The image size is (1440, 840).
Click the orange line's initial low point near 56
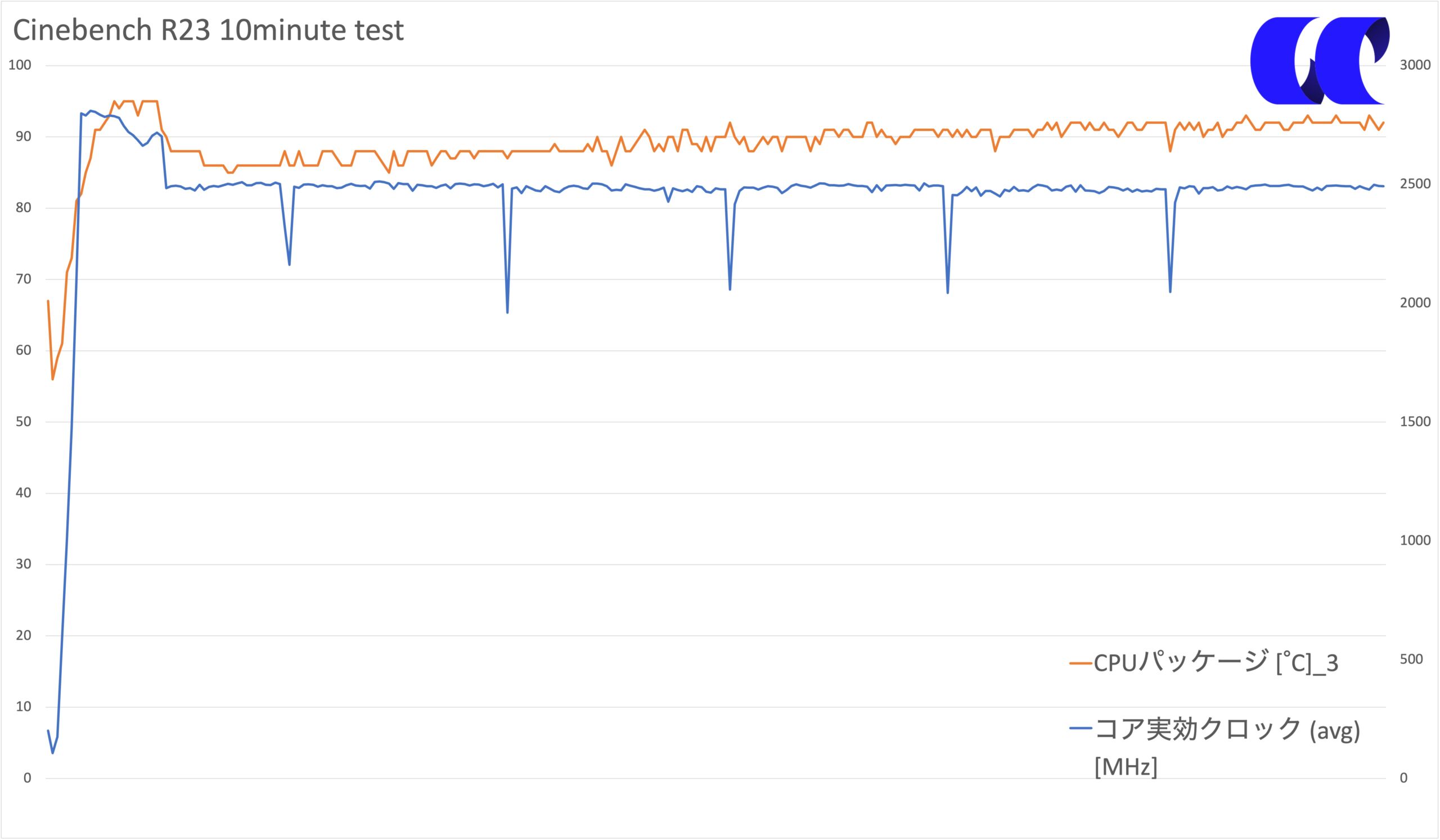point(52,378)
